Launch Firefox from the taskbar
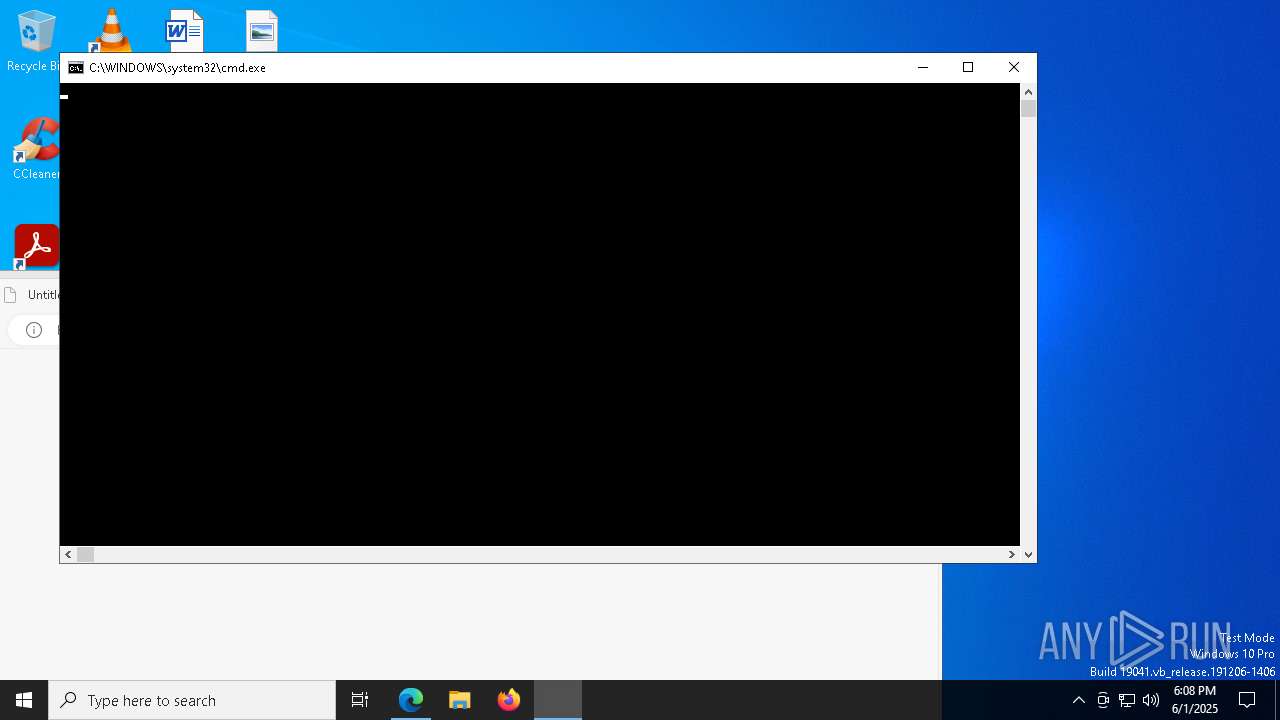Image resolution: width=1280 pixels, height=720 pixels. click(509, 700)
